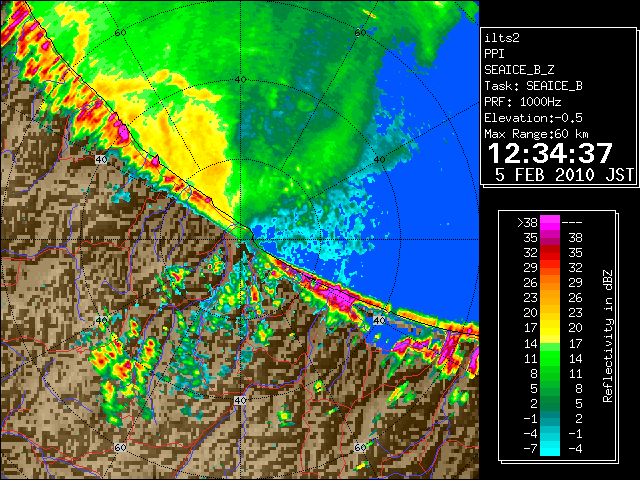640x480 pixels.
Task: Click the product name "SEAICE_B_Z"
Action: coord(519,70)
